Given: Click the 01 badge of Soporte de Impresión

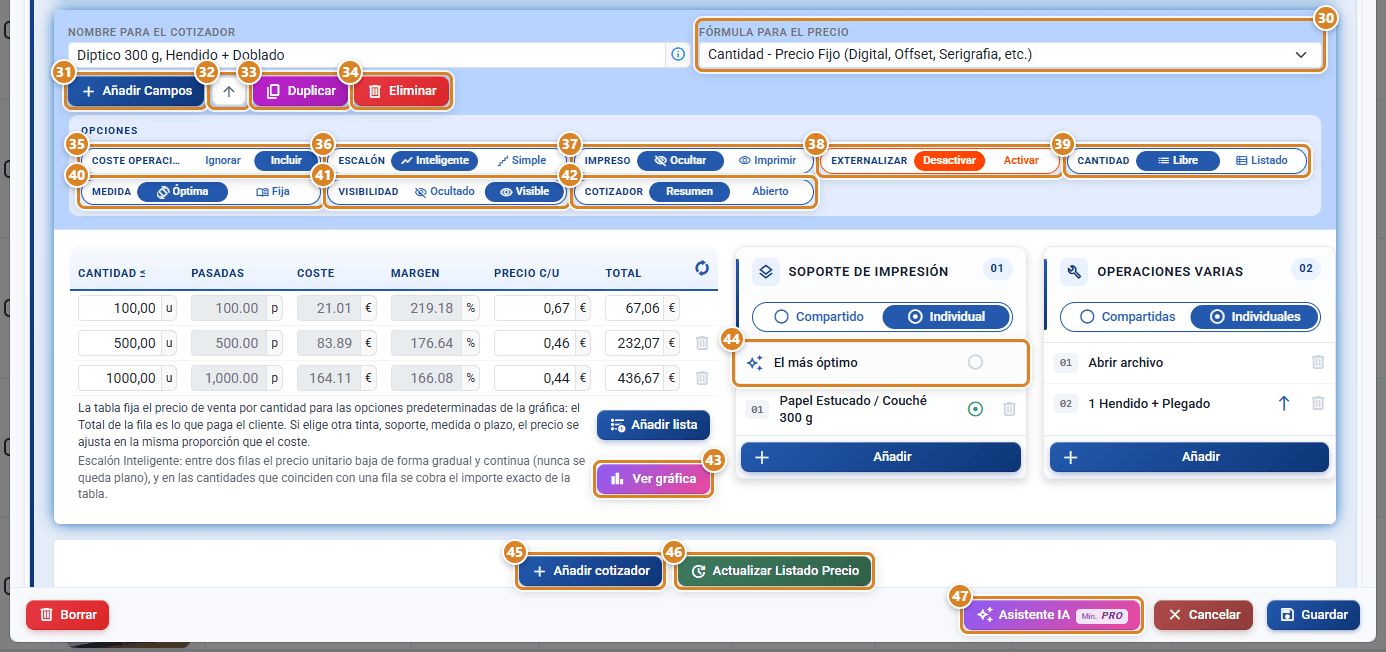Looking at the screenshot, I should pyautogui.click(x=996, y=268).
